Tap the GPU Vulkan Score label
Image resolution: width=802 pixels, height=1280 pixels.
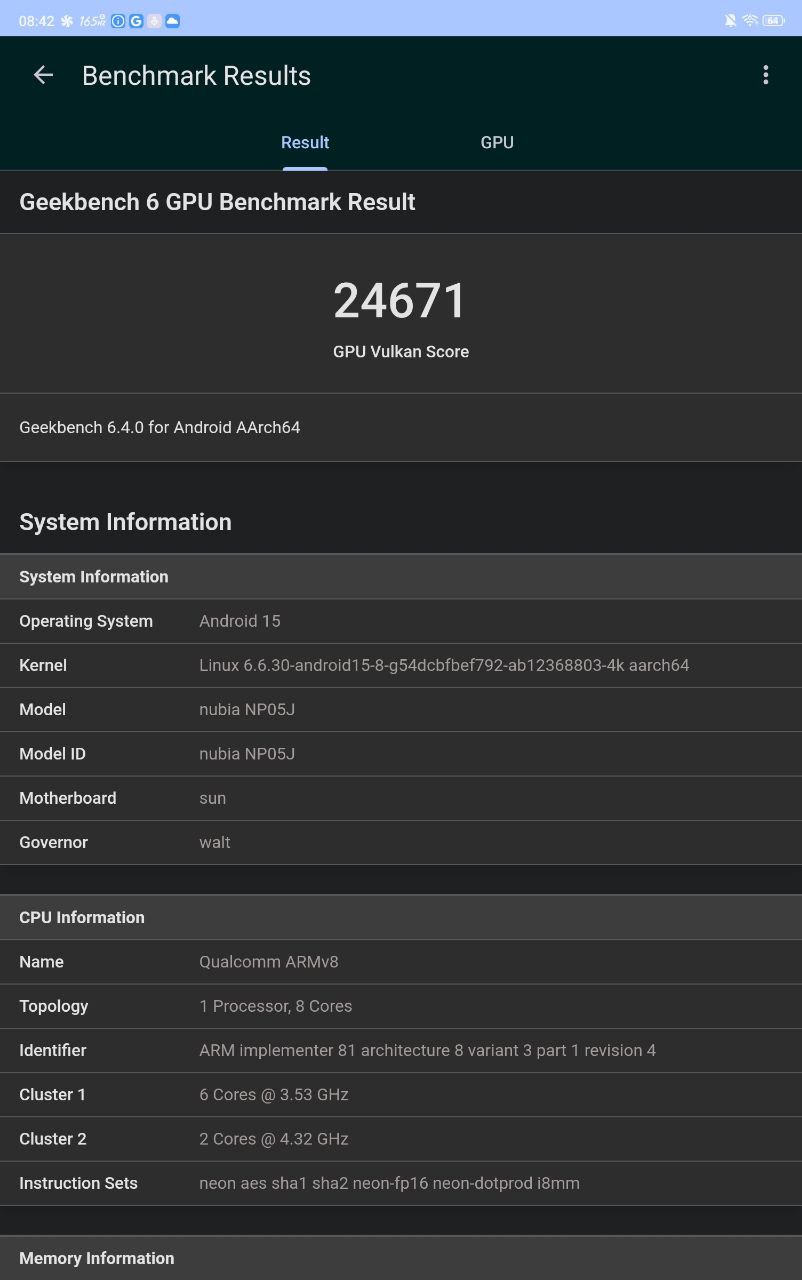pos(401,352)
